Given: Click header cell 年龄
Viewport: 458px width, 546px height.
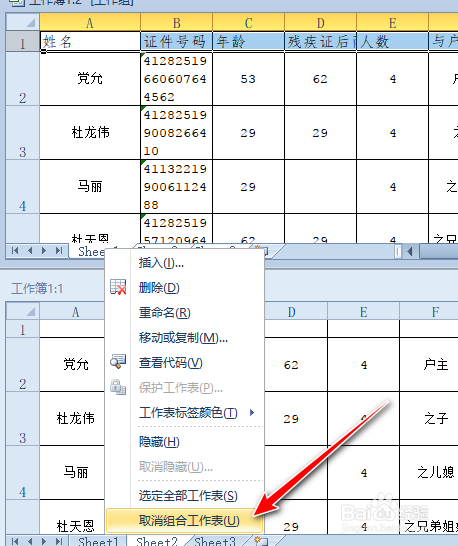Looking at the screenshot, I should 248,41.
